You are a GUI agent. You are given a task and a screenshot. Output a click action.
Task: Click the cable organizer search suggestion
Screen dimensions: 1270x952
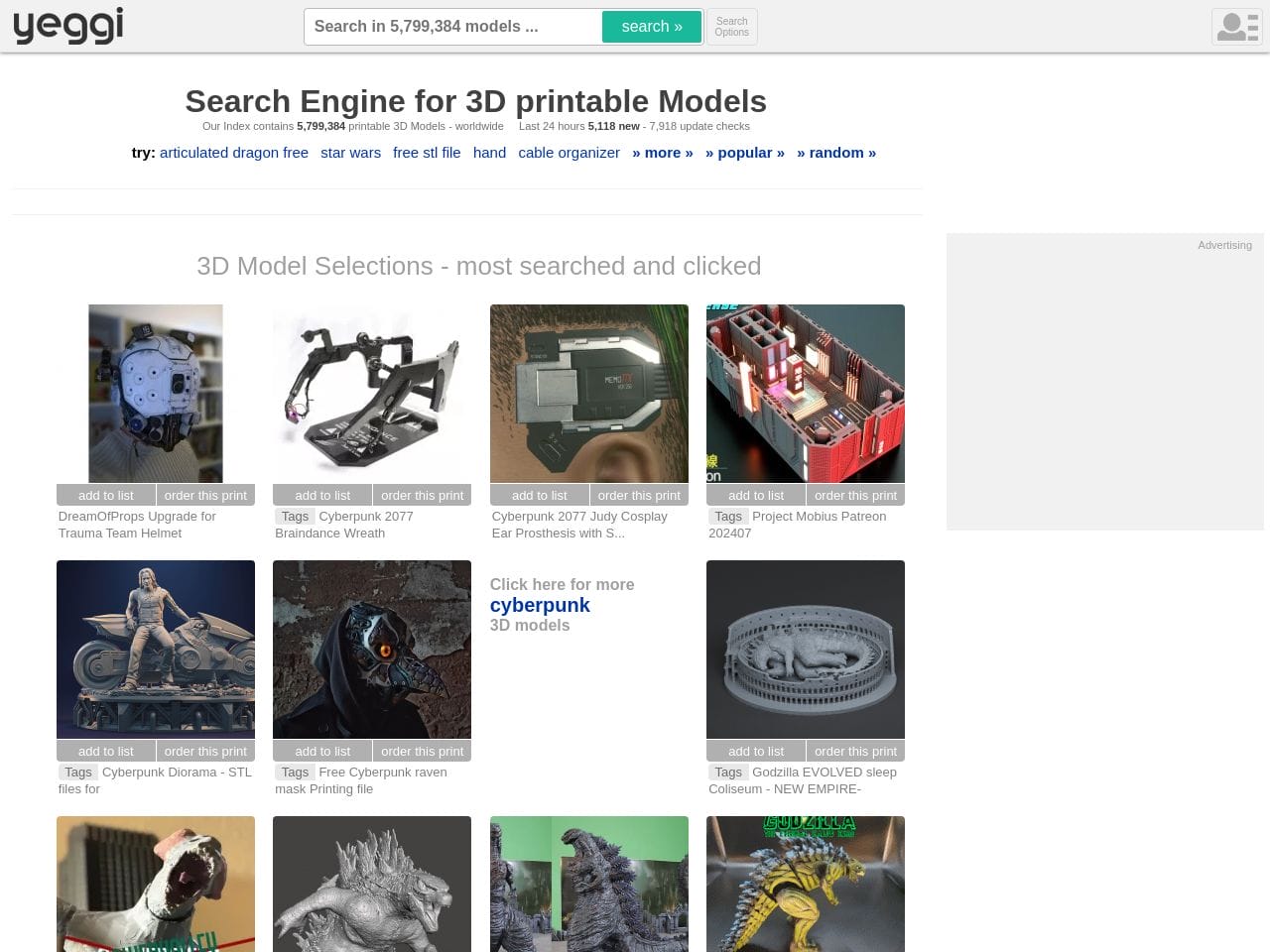click(569, 153)
